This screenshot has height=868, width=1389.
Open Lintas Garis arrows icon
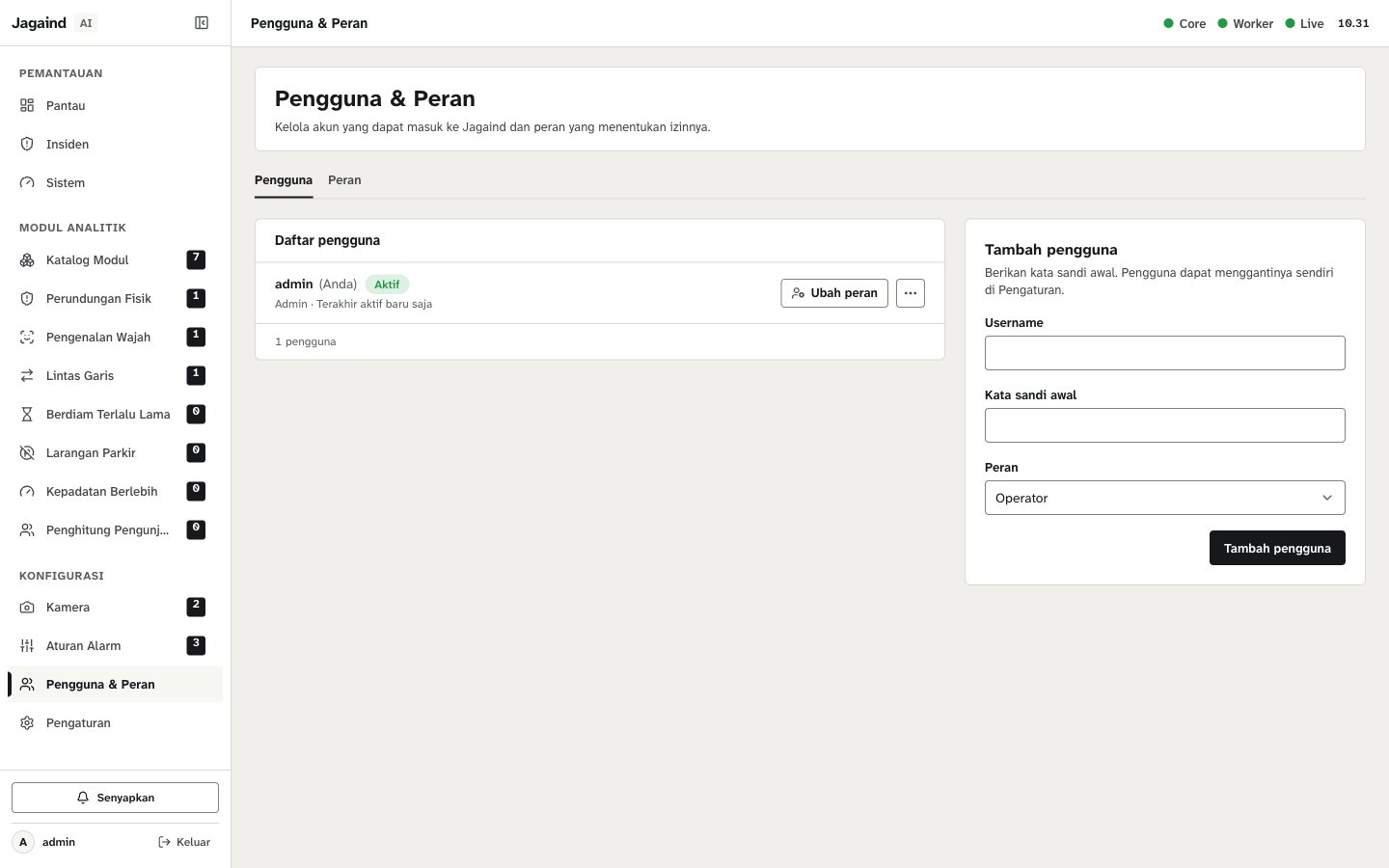(27, 375)
